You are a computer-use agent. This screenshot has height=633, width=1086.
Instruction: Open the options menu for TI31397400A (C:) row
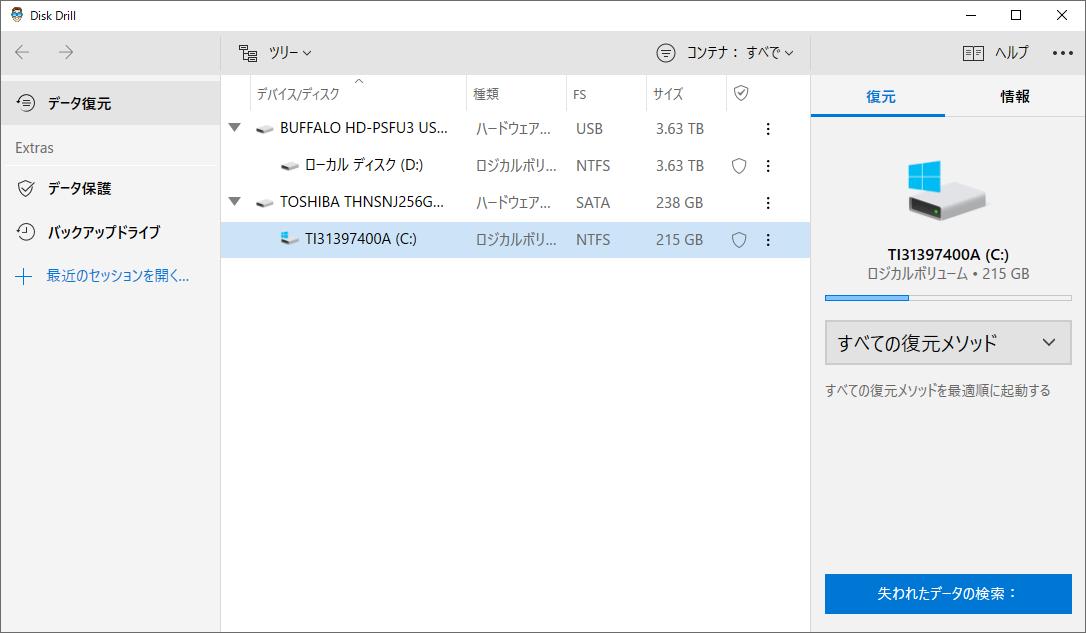click(767, 240)
